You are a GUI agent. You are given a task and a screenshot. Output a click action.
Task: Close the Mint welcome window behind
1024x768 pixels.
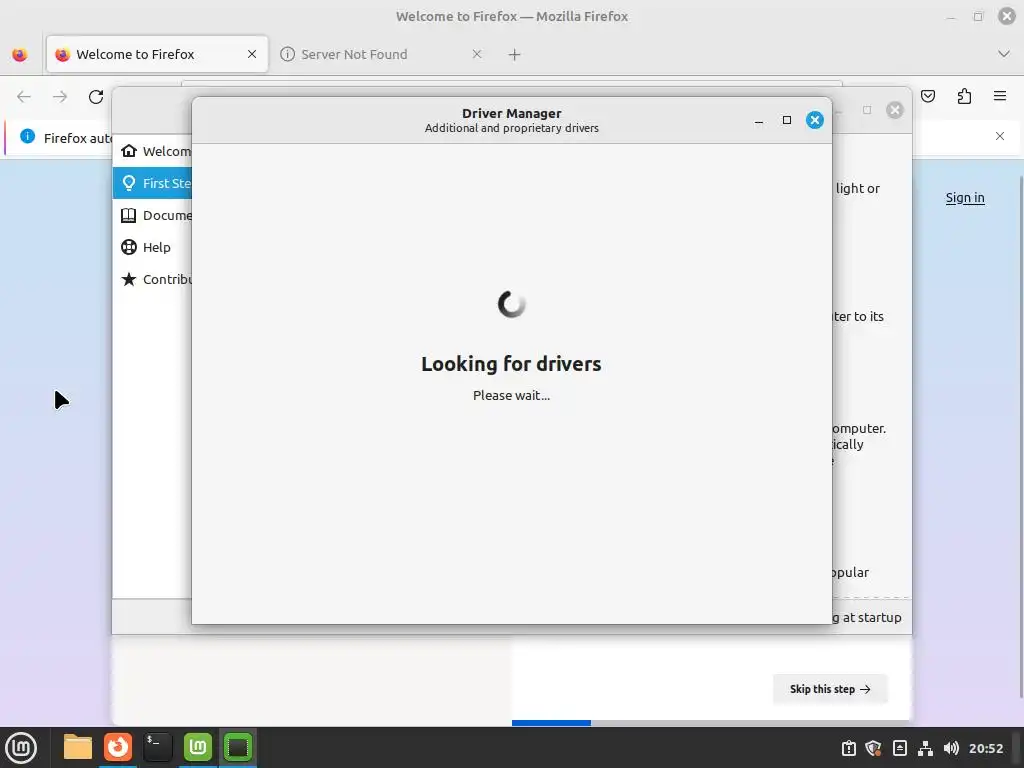click(895, 110)
